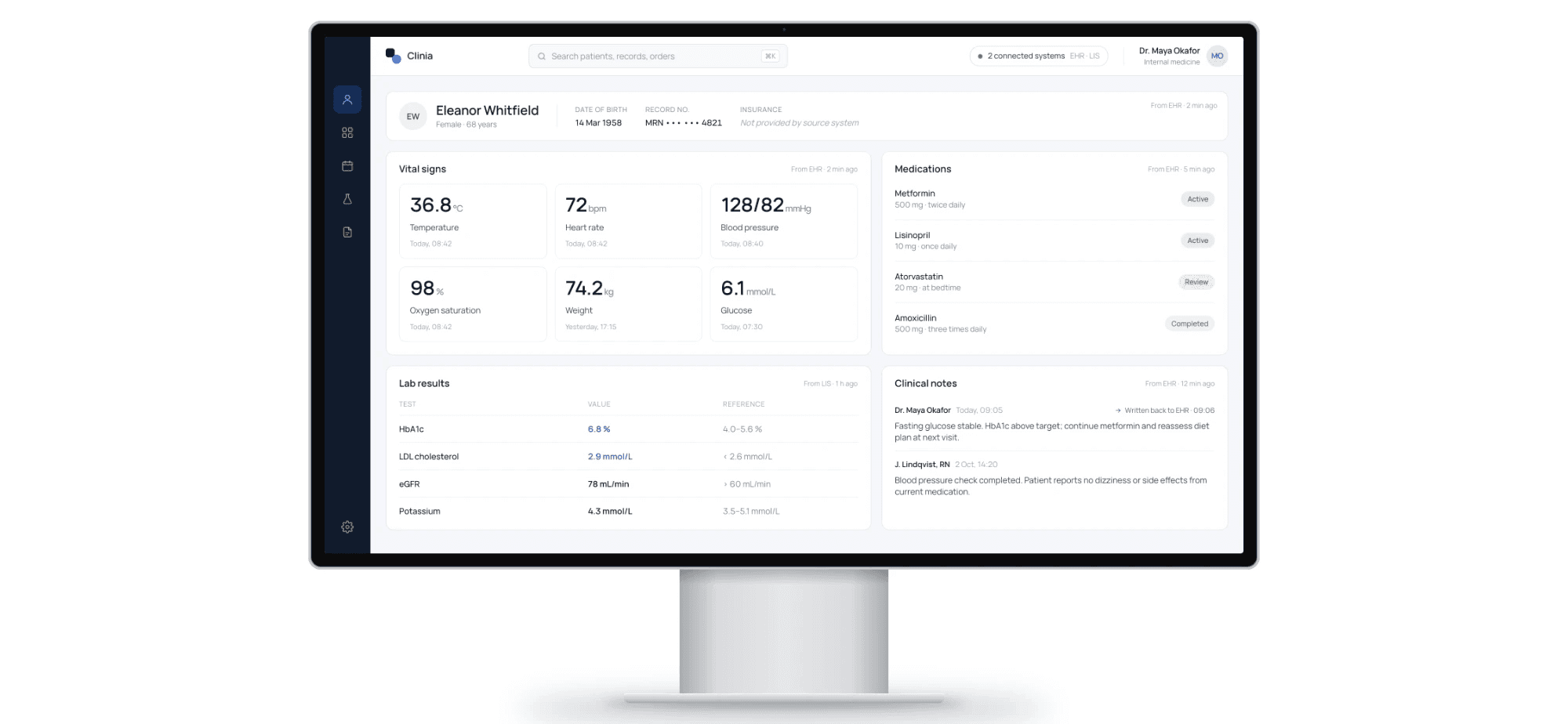Click in the search patients, records, orders field
Screen dimensions: 1568x724
658,56
